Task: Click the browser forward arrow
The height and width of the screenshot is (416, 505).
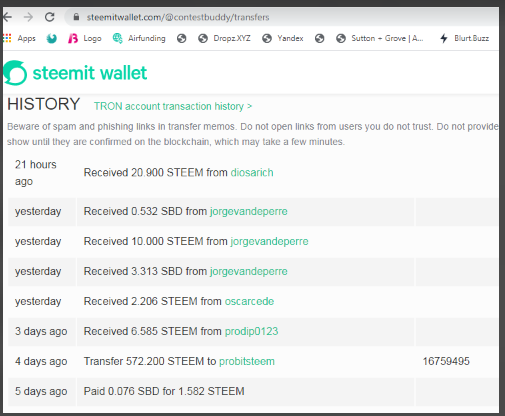Action: coord(29,17)
